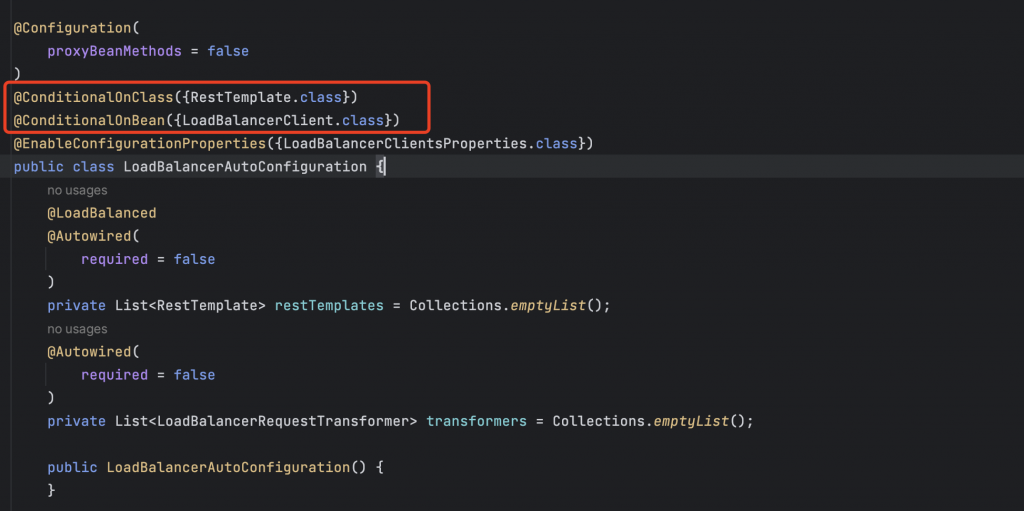Click the "no usages" hint above @LoadBalanced
Image resolution: width=1024 pixels, height=511 pixels.
77,190
